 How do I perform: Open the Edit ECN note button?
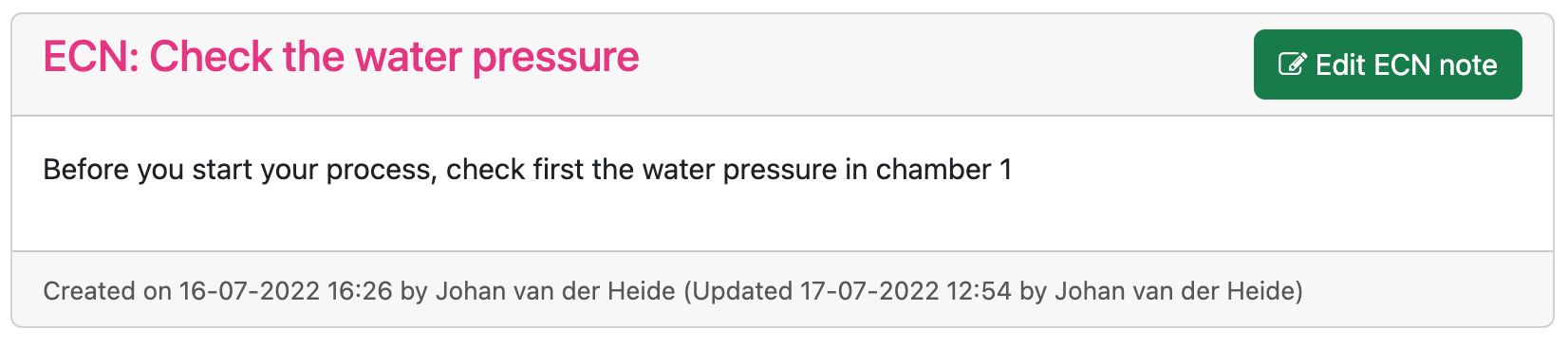coord(1388,64)
